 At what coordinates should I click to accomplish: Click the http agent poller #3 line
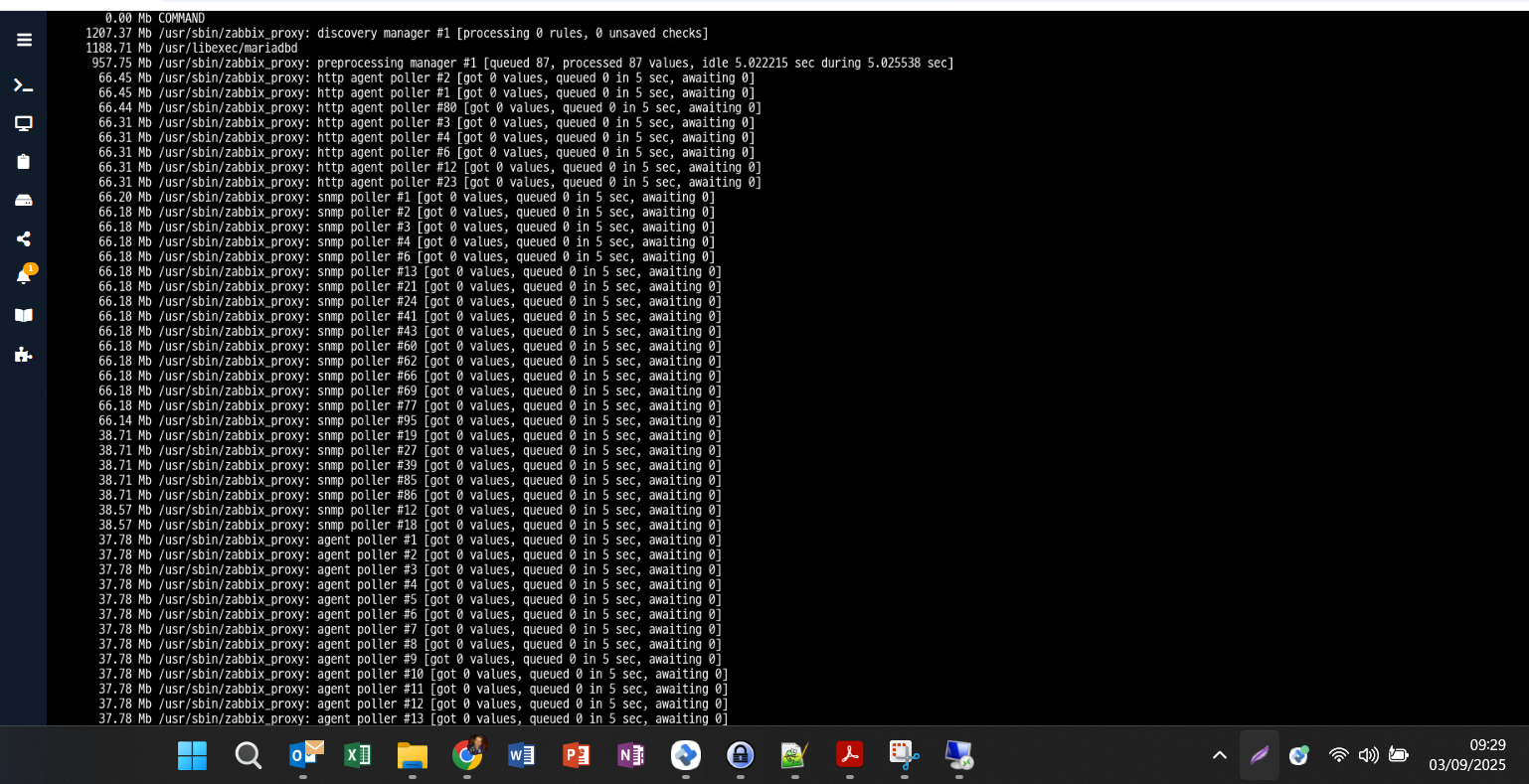[x=426, y=122]
